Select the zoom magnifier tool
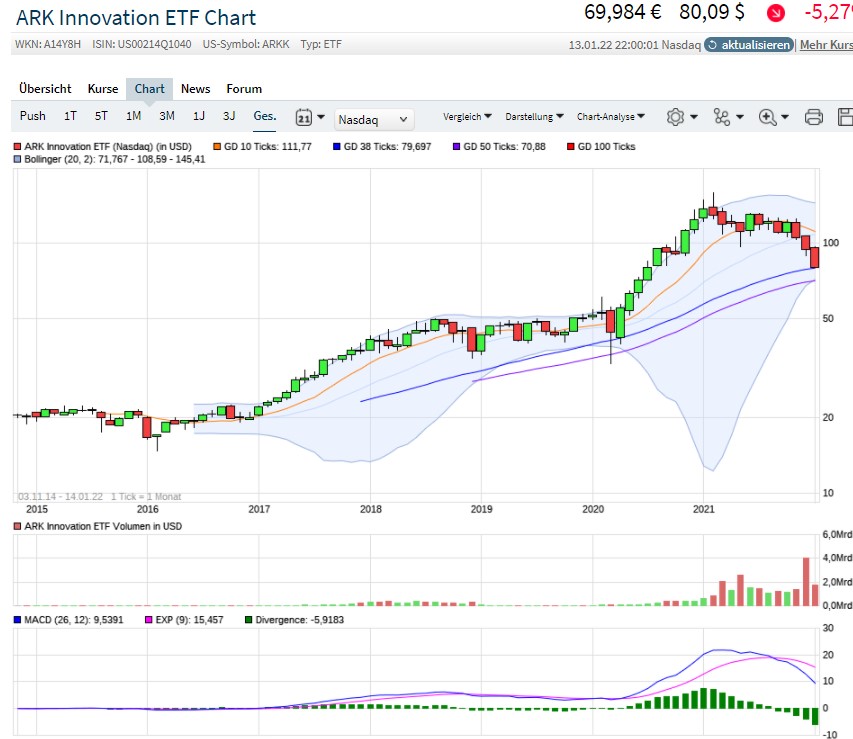 [x=768, y=117]
